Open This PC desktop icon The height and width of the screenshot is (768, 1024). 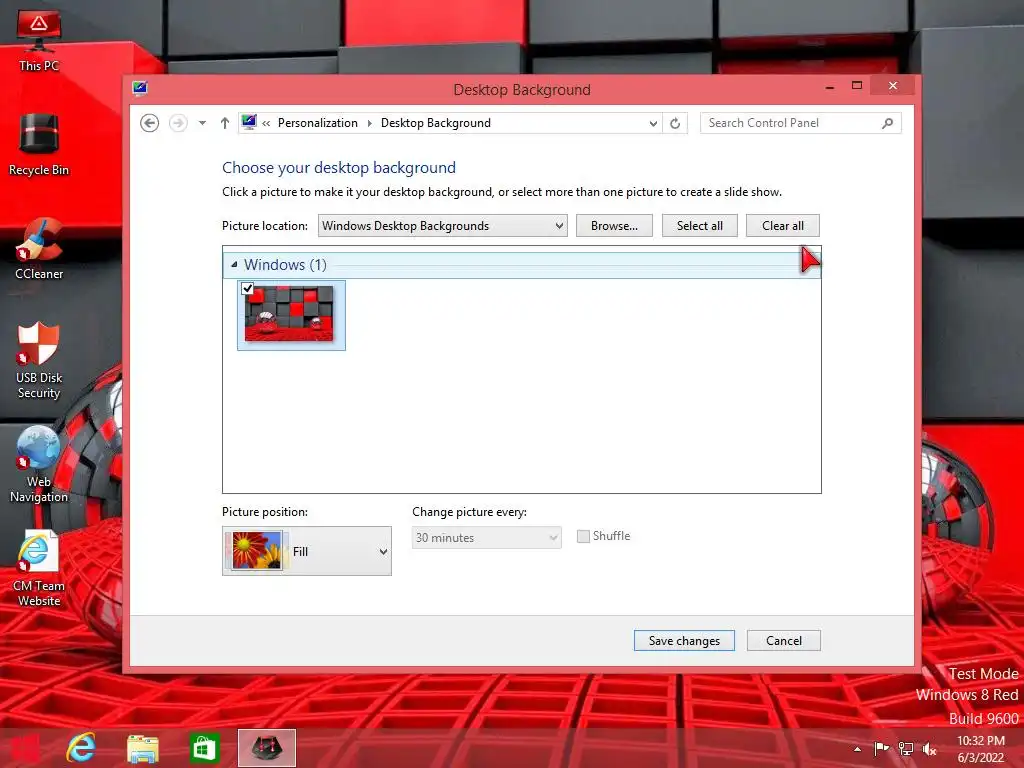click(39, 40)
